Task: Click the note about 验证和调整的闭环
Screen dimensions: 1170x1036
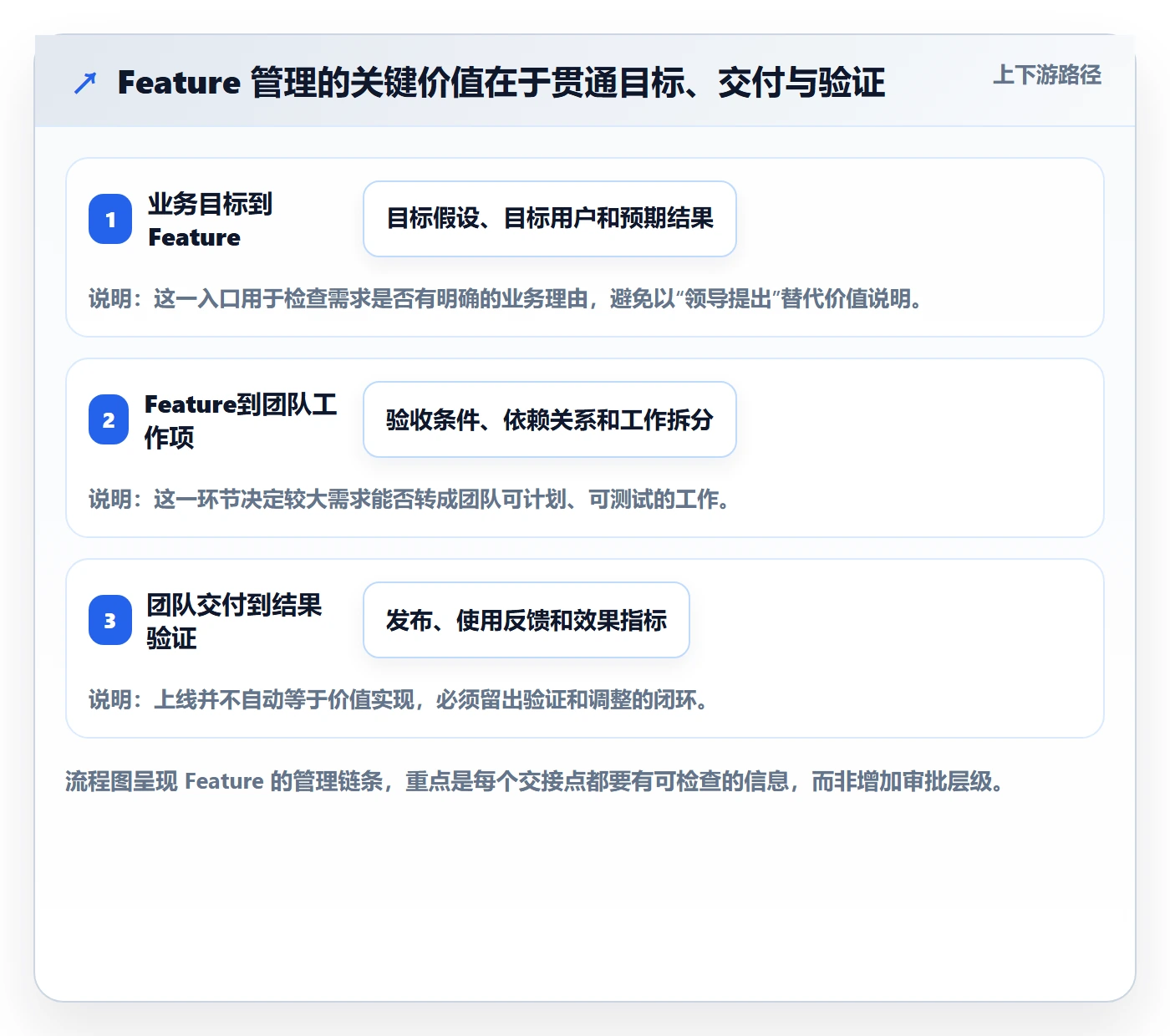Action: 399,699
